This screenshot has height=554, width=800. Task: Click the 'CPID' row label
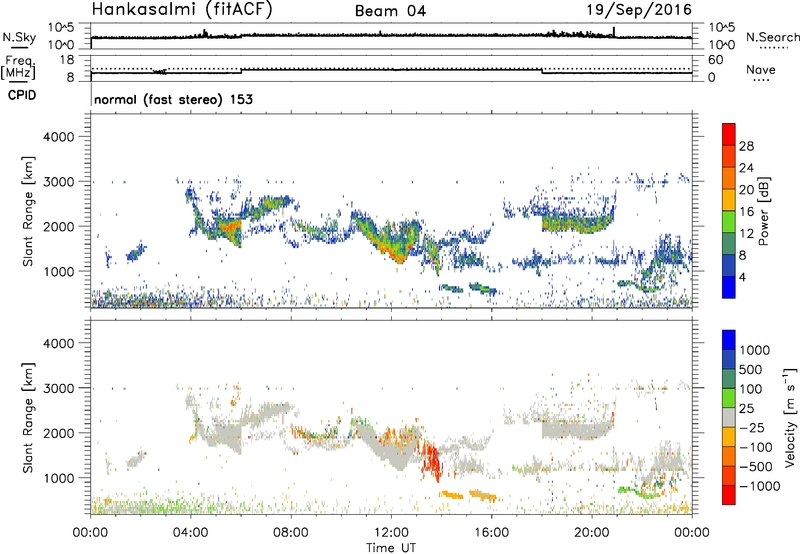[22, 95]
